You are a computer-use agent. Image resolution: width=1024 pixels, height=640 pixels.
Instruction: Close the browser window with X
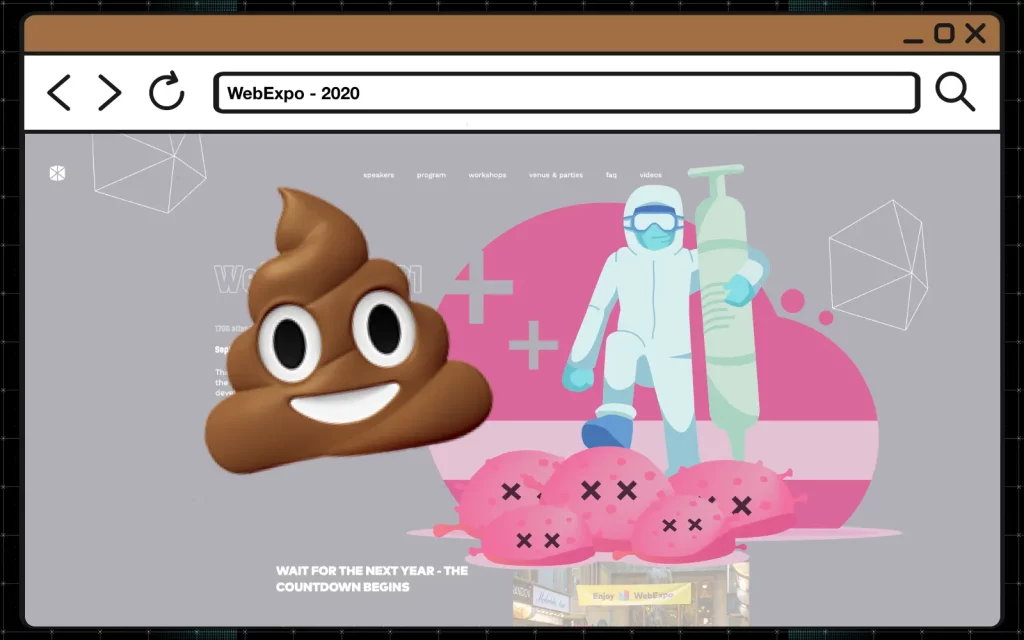(x=975, y=35)
